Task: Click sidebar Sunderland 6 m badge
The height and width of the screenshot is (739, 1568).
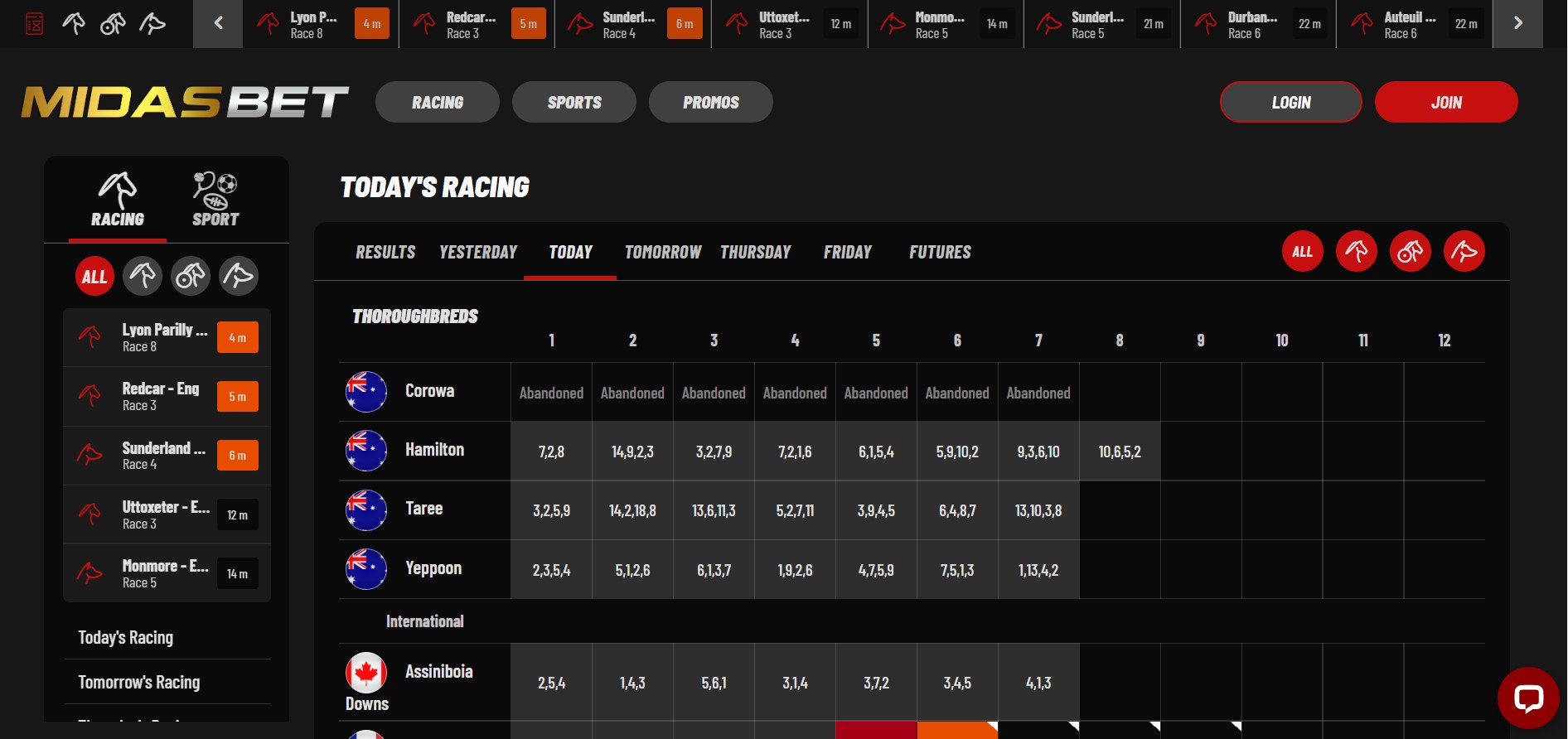Action: click(x=238, y=455)
